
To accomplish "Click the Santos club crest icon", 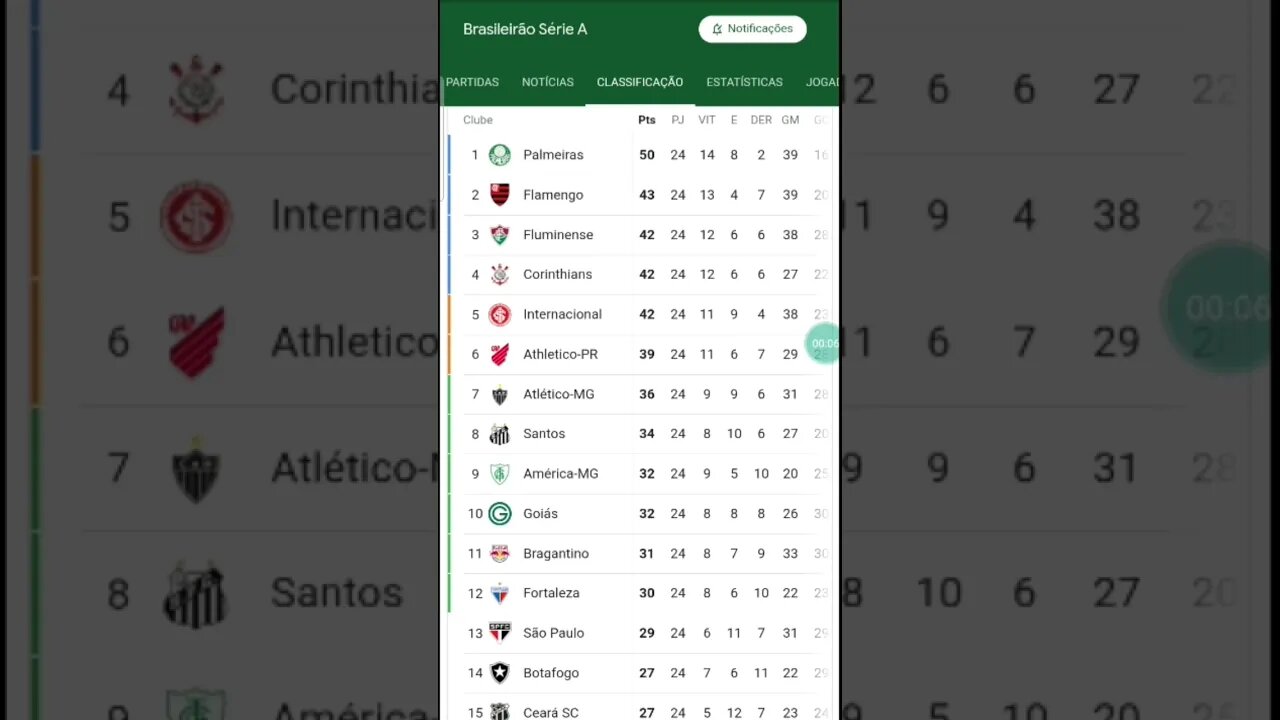I will tap(499, 434).
